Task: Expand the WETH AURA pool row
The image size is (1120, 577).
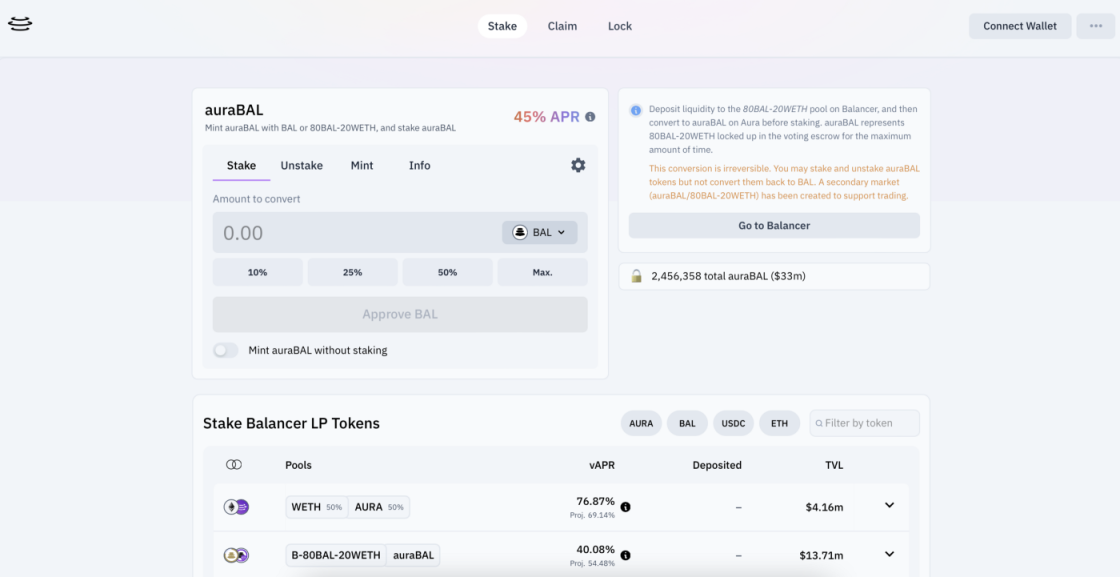Action: (x=889, y=506)
